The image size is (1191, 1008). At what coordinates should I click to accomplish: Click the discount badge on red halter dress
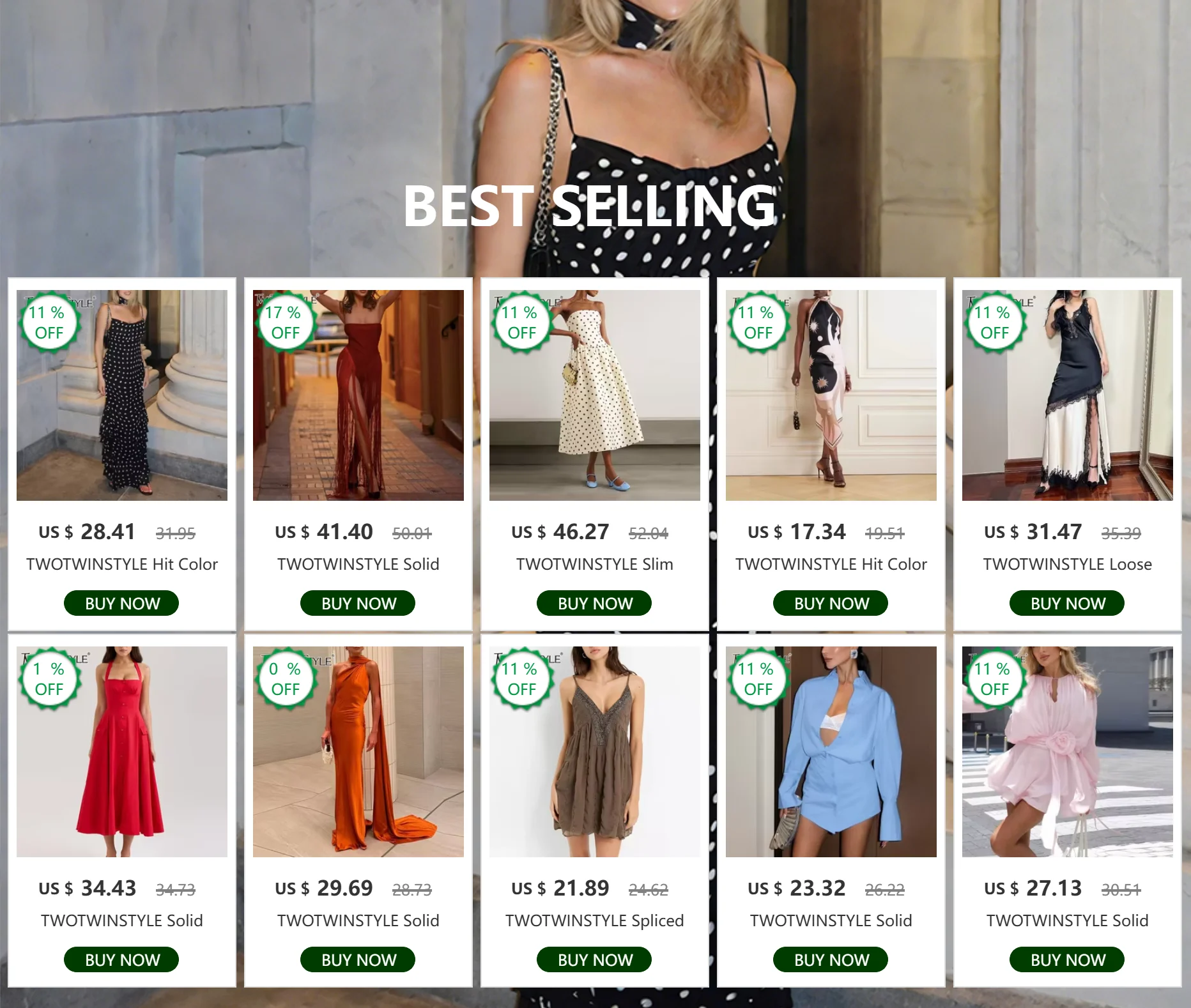(x=49, y=679)
